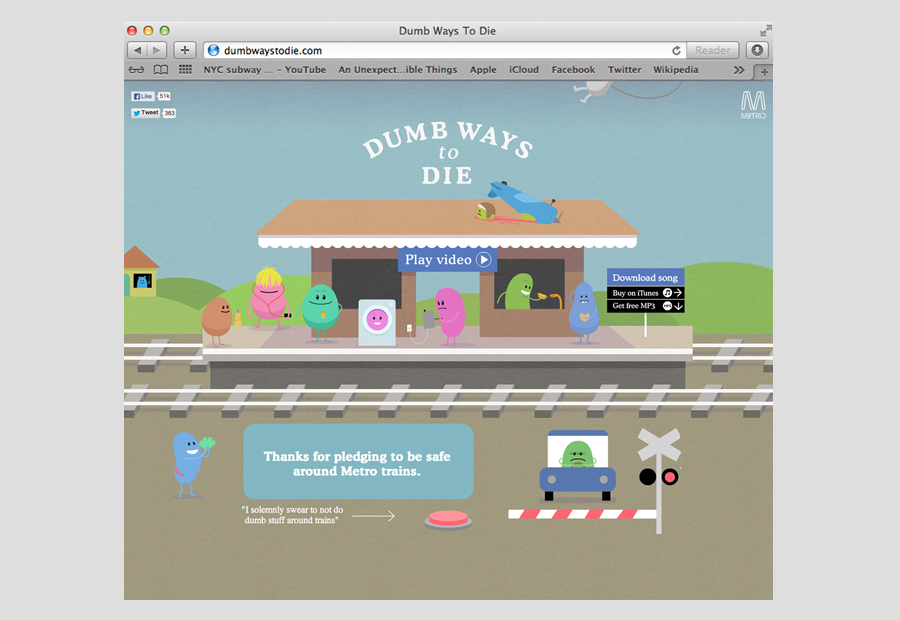The image size is (900, 620).
Task: Click the purple-blue character near the sign
Action: pyautogui.click(x=584, y=312)
